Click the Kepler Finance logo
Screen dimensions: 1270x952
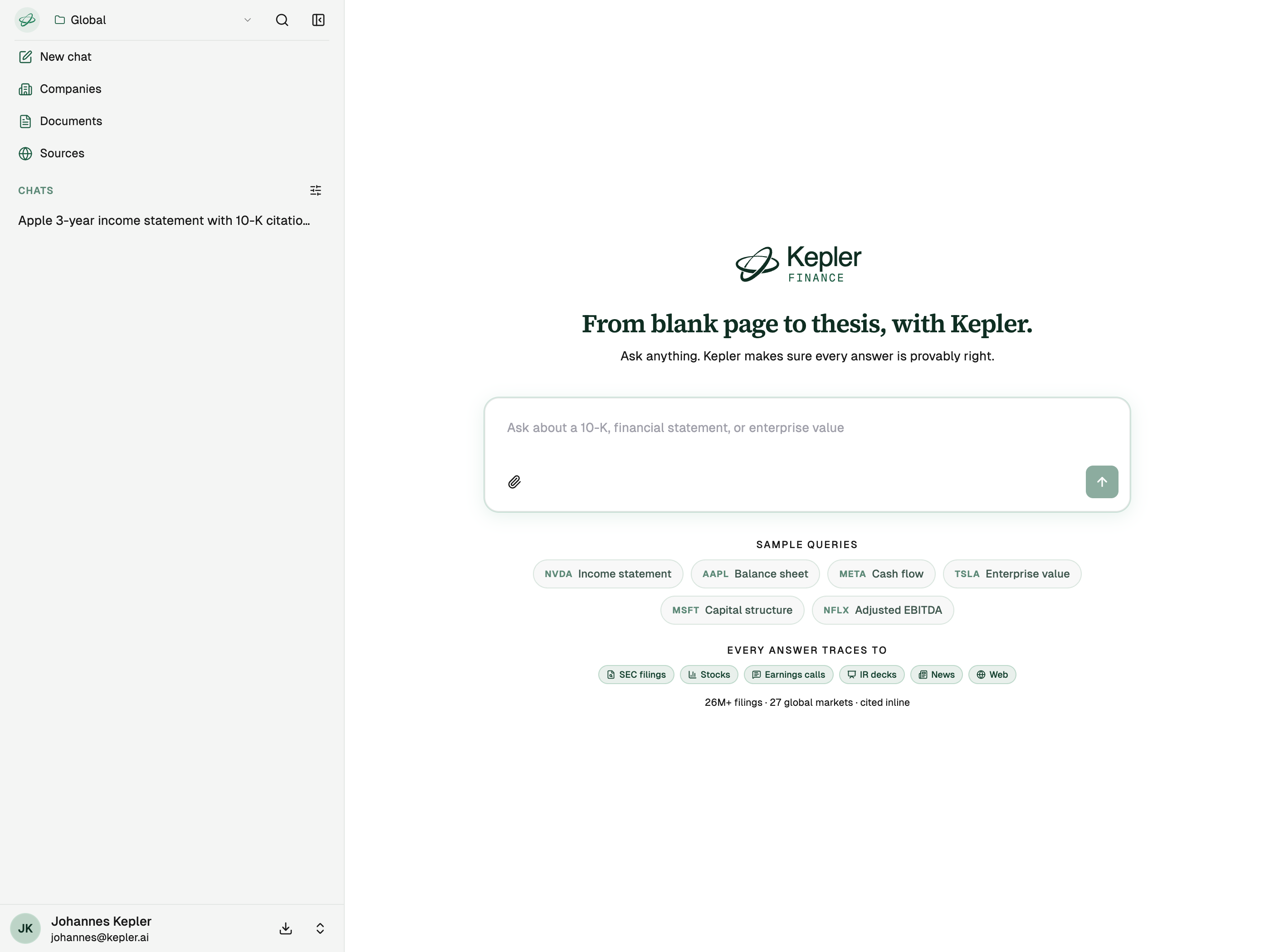pyautogui.click(x=798, y=264)
